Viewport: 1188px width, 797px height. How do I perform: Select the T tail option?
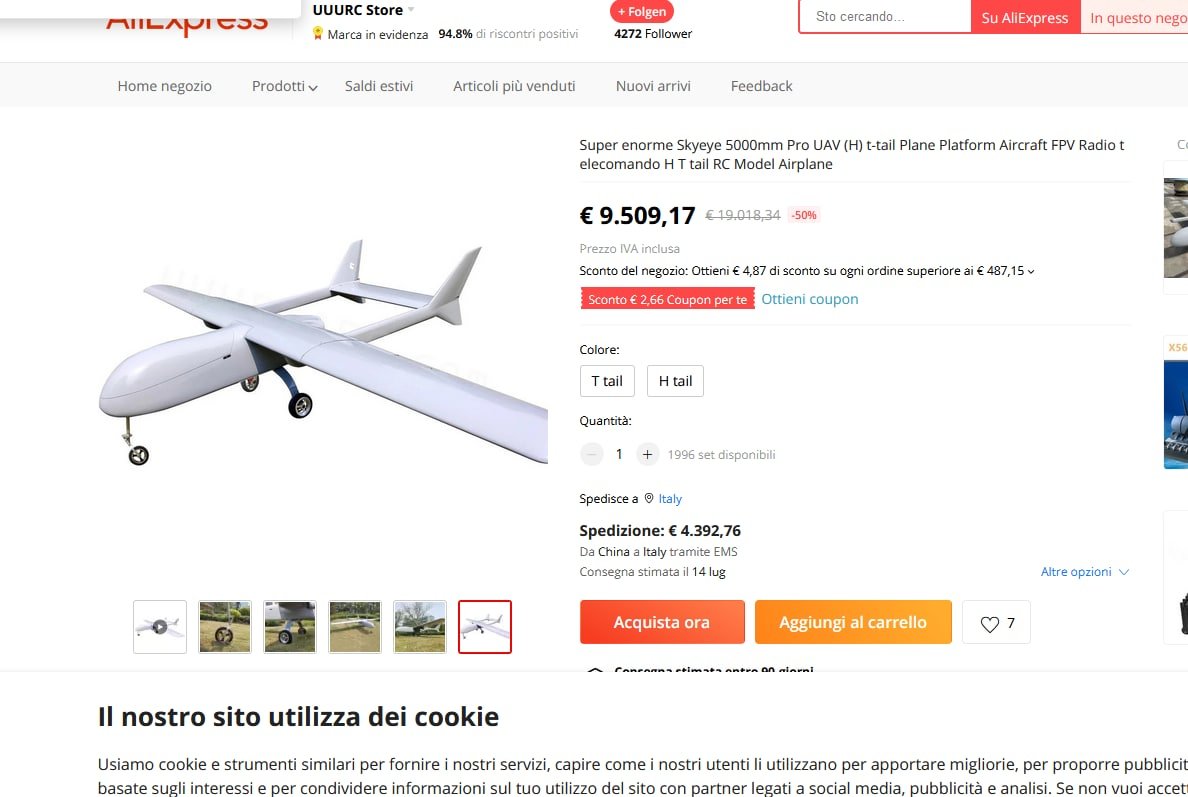[607, 381]
